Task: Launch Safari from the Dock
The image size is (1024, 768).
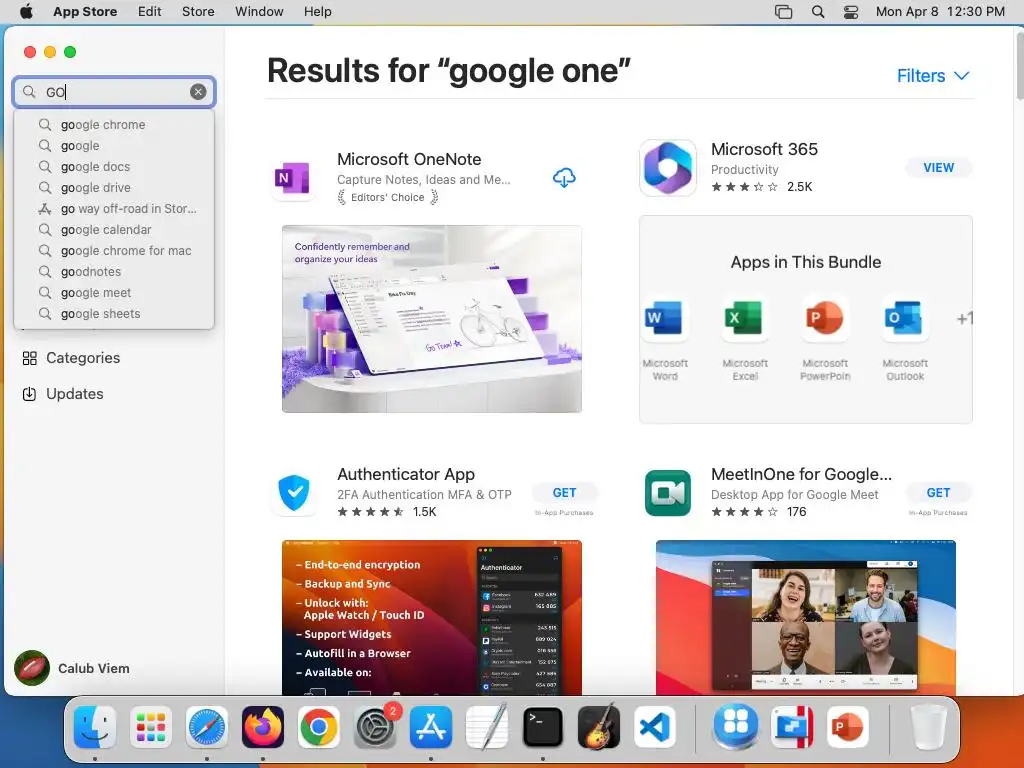Action: (206, 727)
